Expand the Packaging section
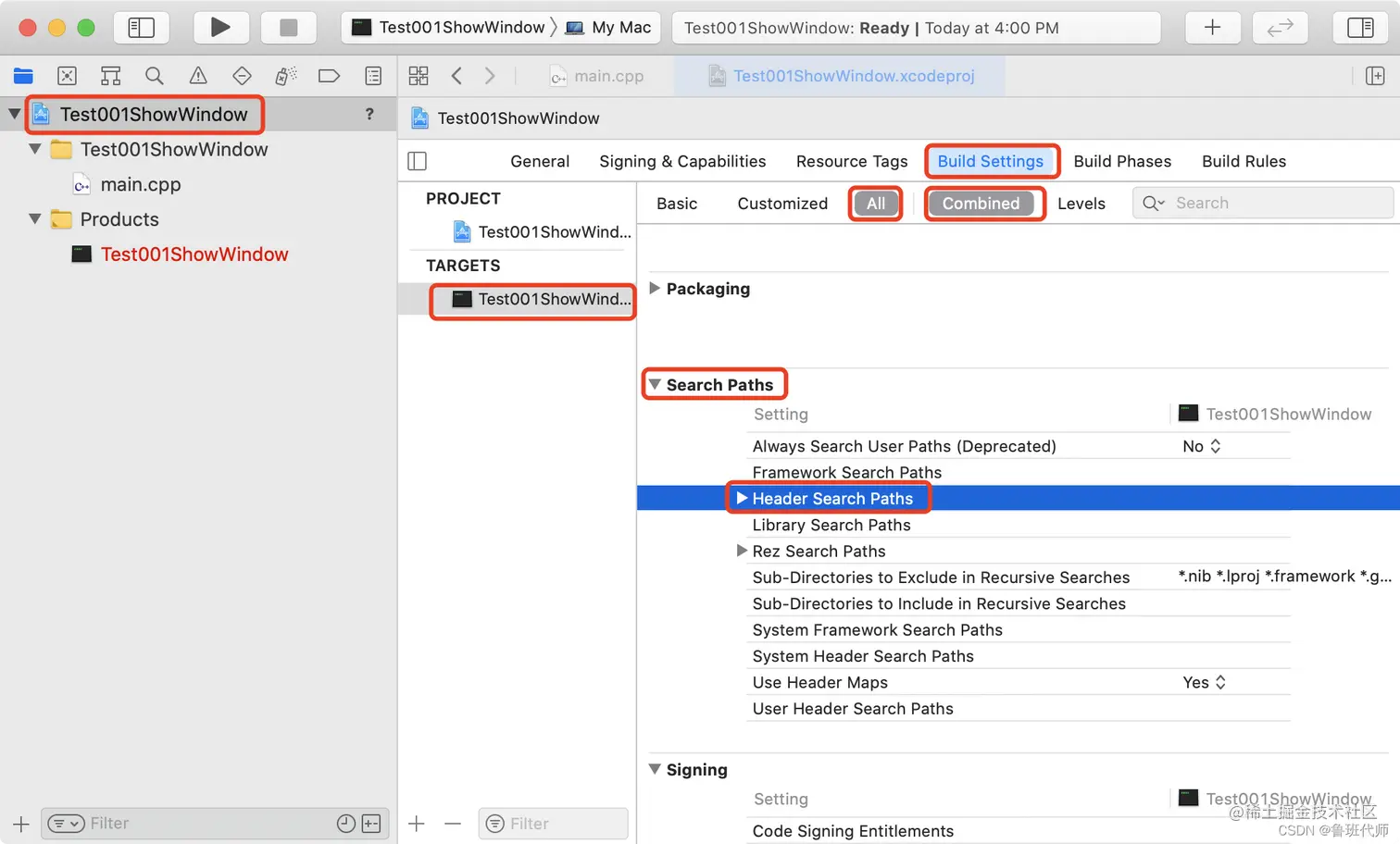1400x844 pixels. 655,288
